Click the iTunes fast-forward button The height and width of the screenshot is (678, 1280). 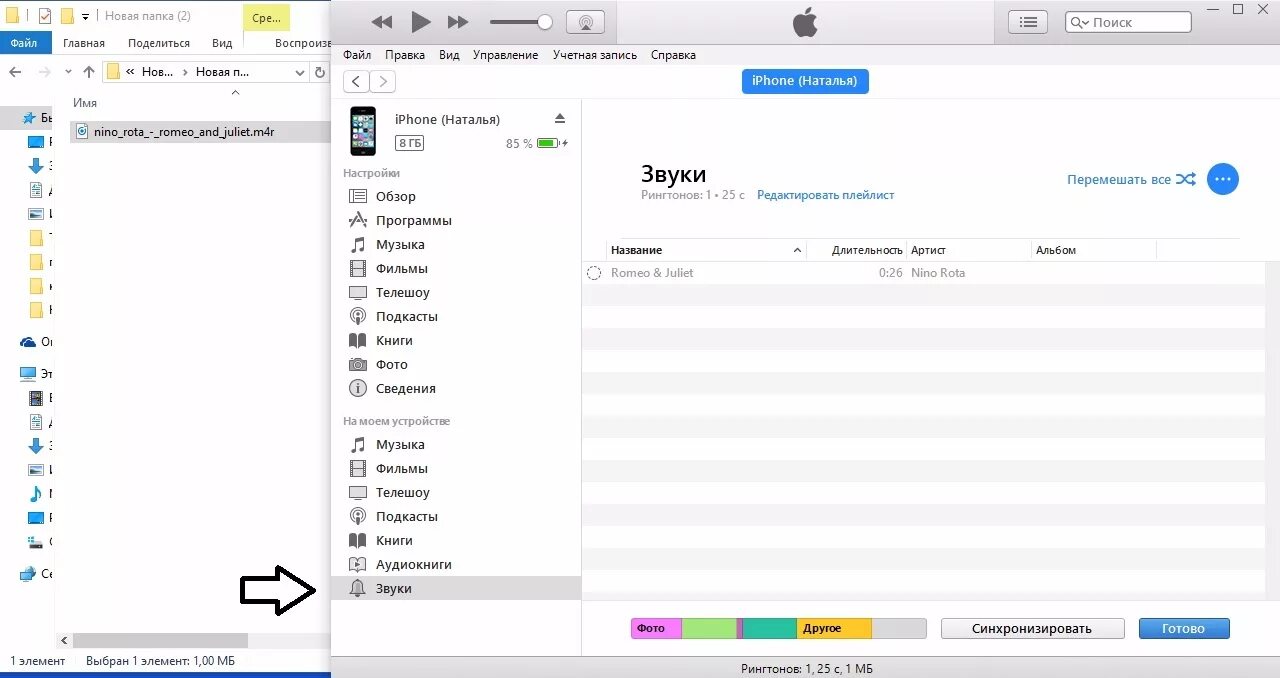[458, 22]
